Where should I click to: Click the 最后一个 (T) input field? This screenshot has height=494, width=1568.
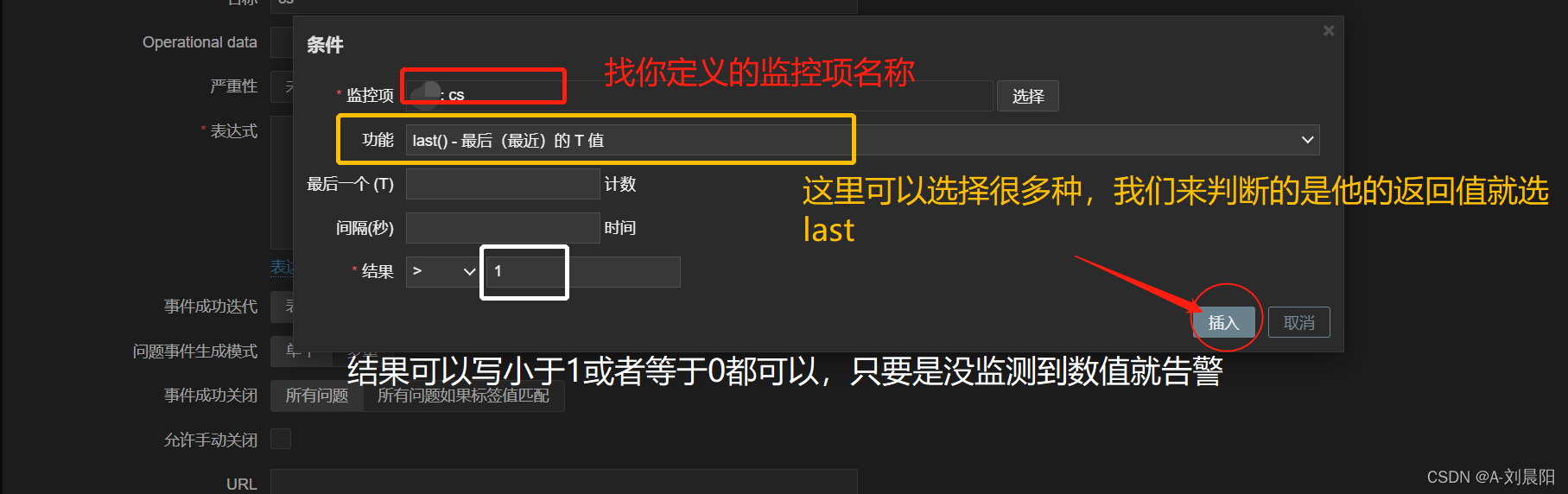503,184
